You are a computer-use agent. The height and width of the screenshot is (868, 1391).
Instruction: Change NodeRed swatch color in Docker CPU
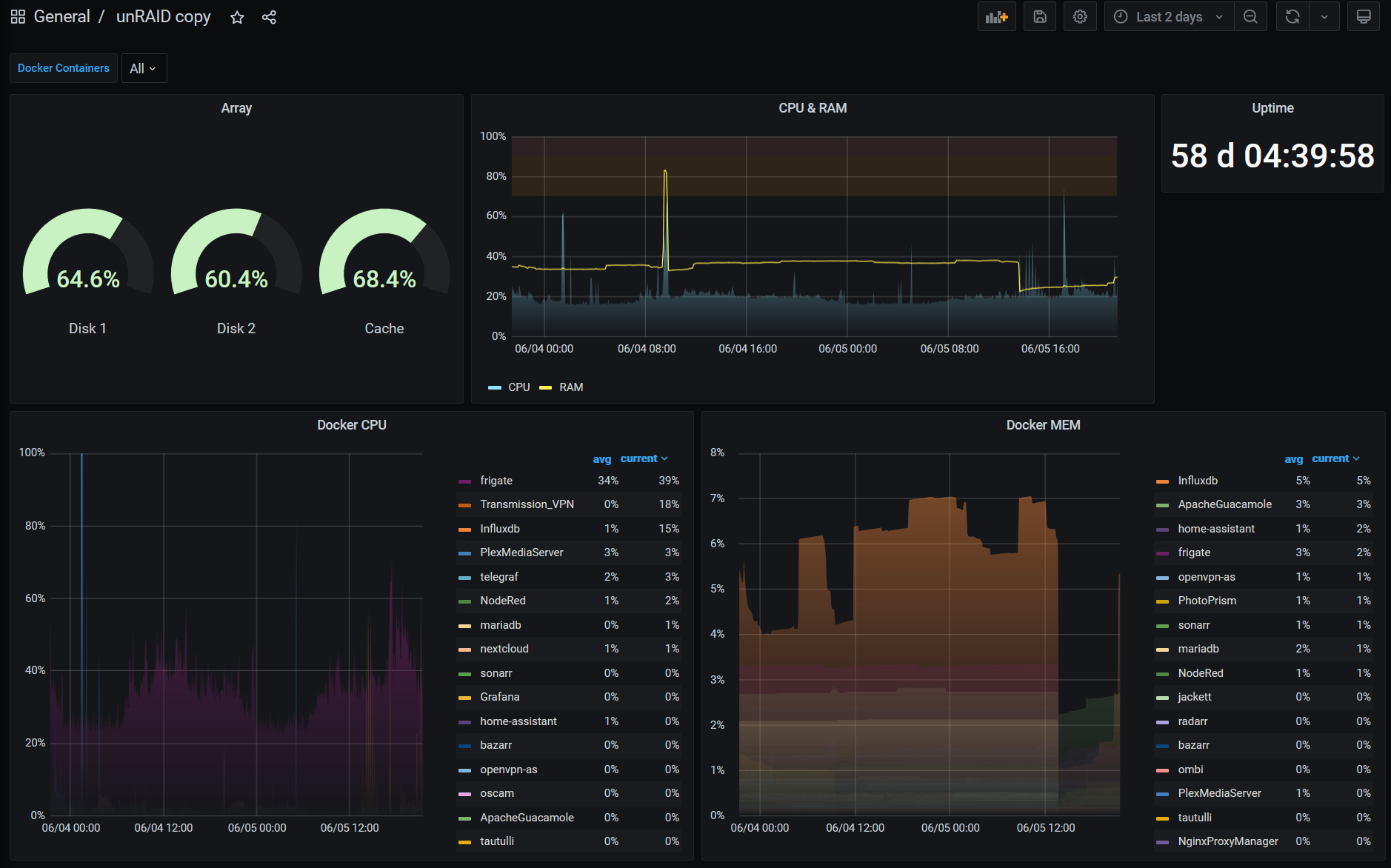click(465, 601)
